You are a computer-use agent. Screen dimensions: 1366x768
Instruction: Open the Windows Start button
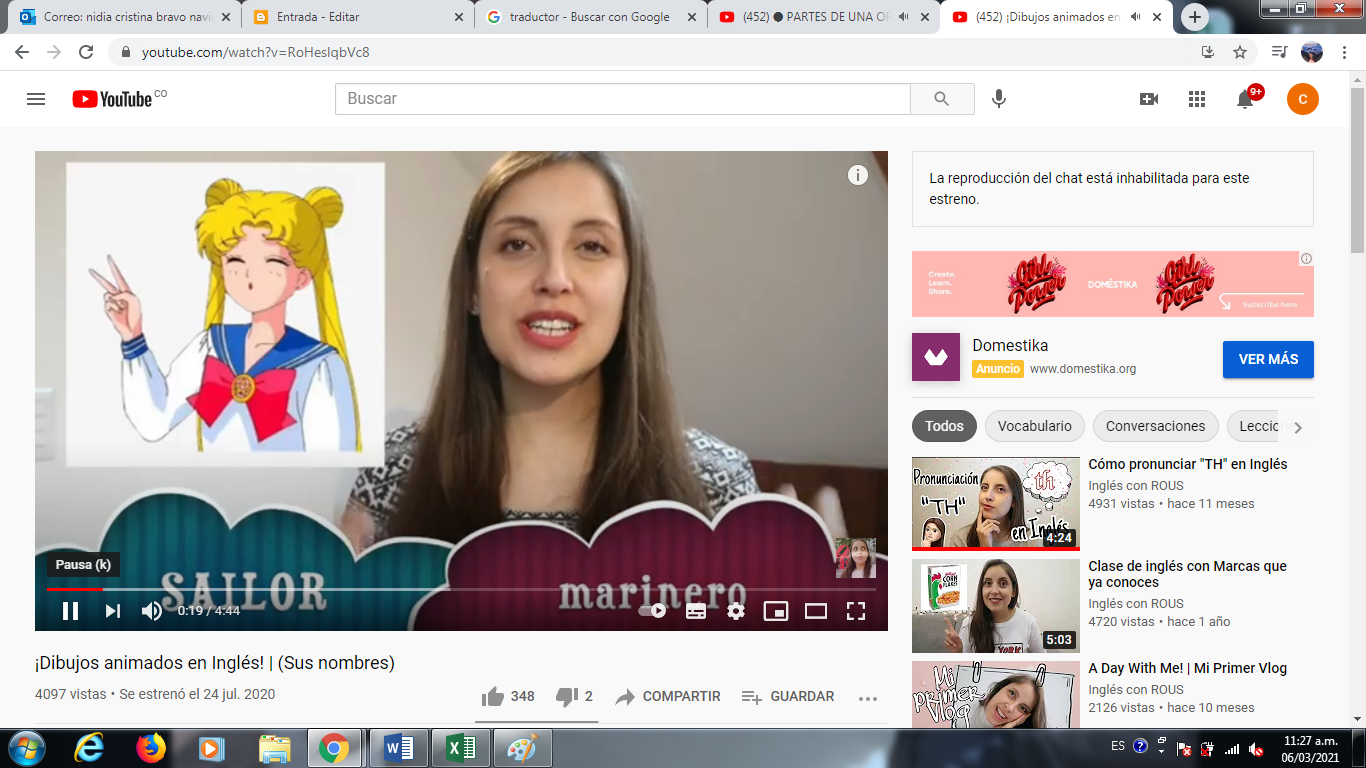25,748
